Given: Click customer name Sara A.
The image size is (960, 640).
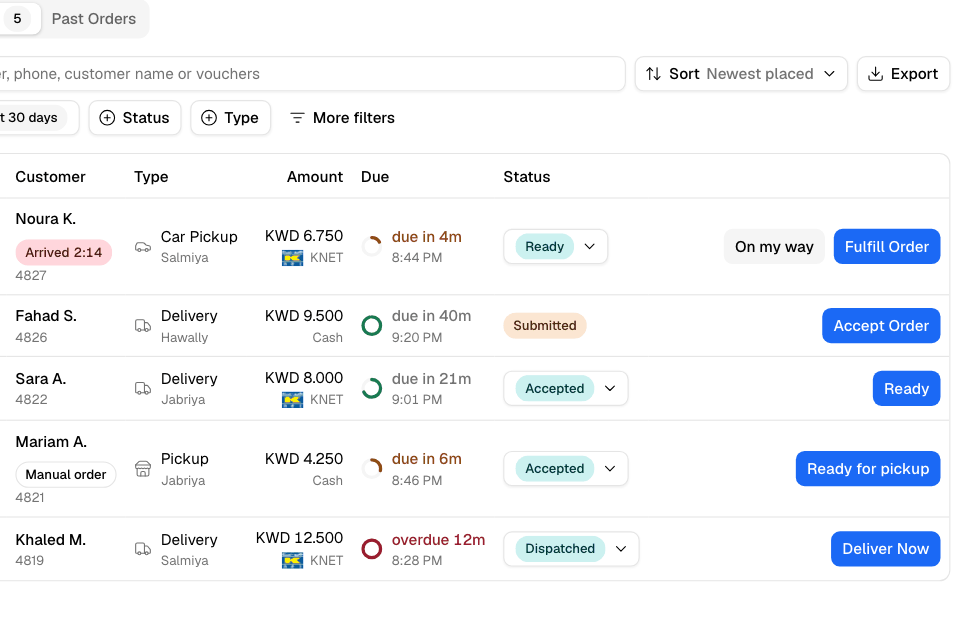Looking at the screenshot, I should point(40,379).
